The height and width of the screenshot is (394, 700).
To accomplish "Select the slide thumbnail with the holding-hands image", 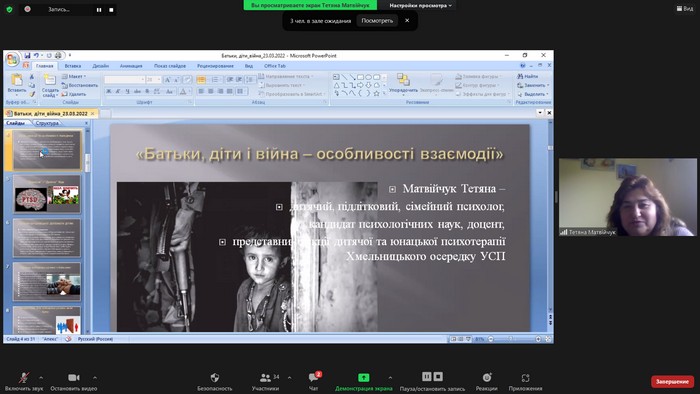I will point(47,281).
